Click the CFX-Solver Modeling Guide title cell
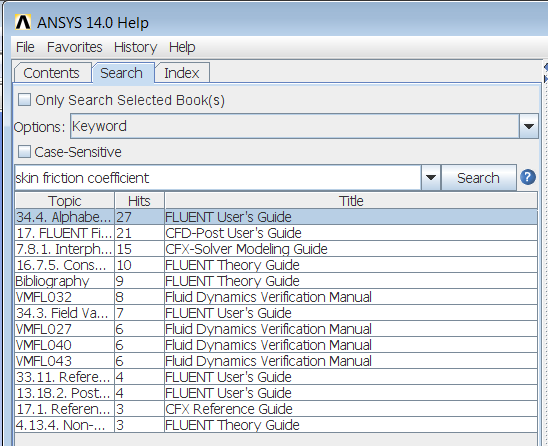The image size is (548, 446). point(351,249)
